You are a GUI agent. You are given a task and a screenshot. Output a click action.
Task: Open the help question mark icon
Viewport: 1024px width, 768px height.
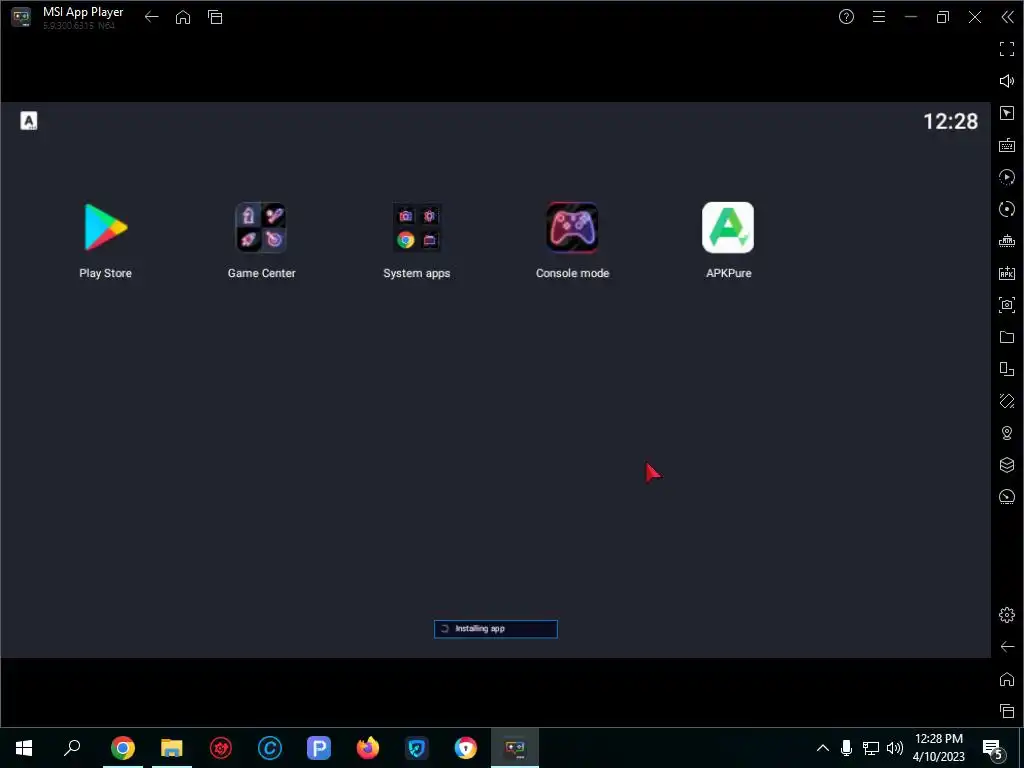click(846, 17)
